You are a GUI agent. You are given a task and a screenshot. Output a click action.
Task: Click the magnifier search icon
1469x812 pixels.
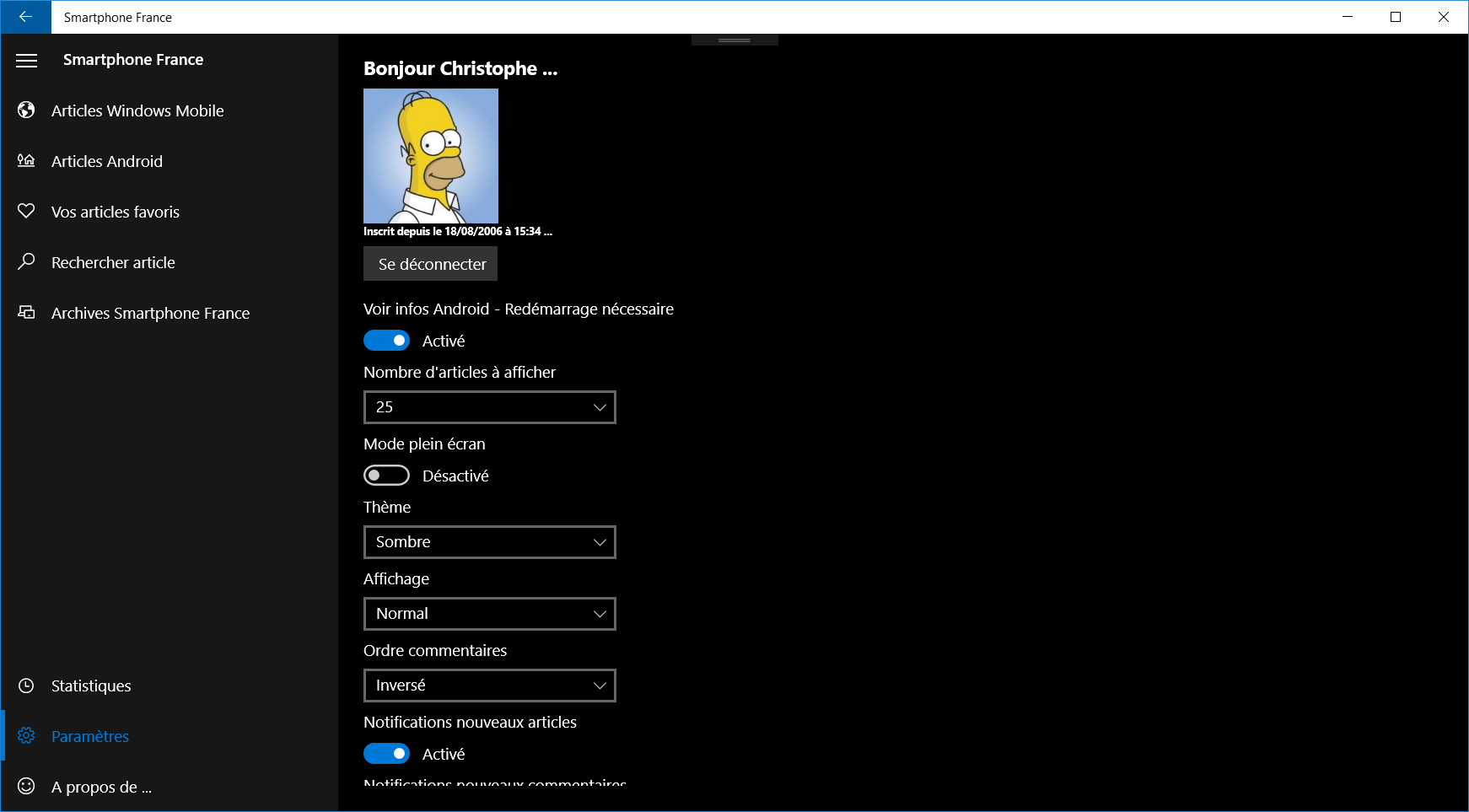[27, 261]
